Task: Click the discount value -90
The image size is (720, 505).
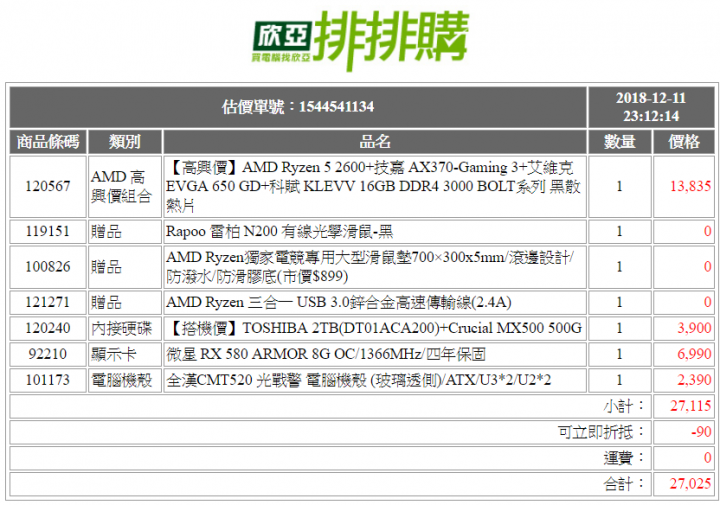Action: tap(701, 432)
